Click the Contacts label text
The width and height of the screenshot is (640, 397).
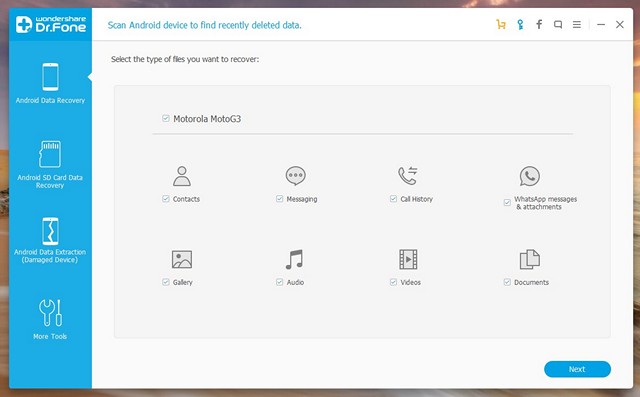pyautogui.click(x=186, y=199)
